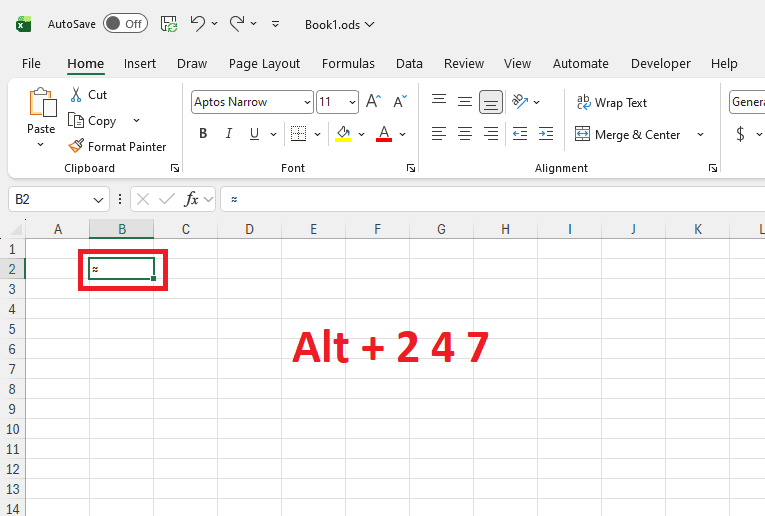Click Increase Font Size icon
Viewport: 765px width, 516px height.
pyautogui.click(x=374, y=101)
